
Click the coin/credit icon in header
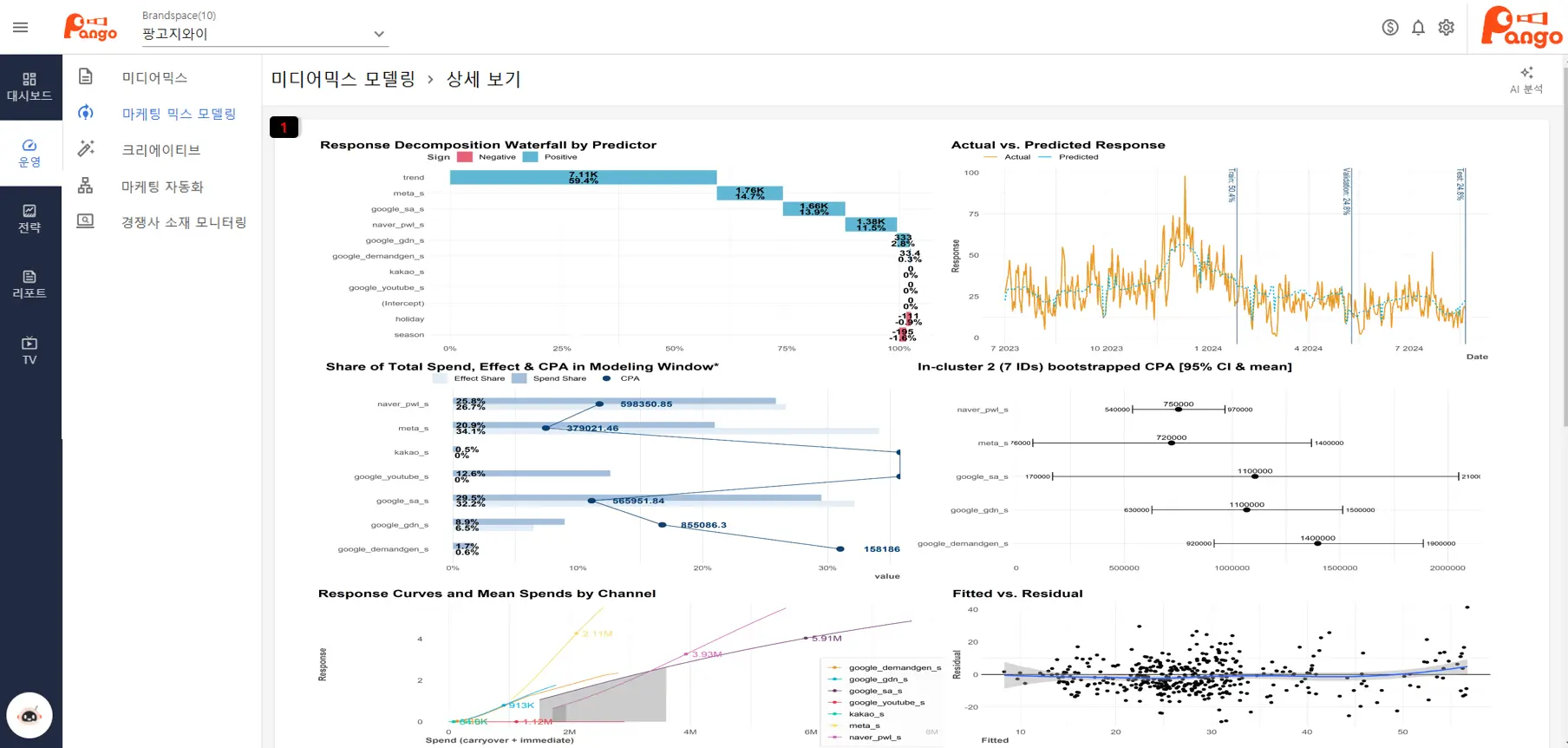pos(1390,28)
